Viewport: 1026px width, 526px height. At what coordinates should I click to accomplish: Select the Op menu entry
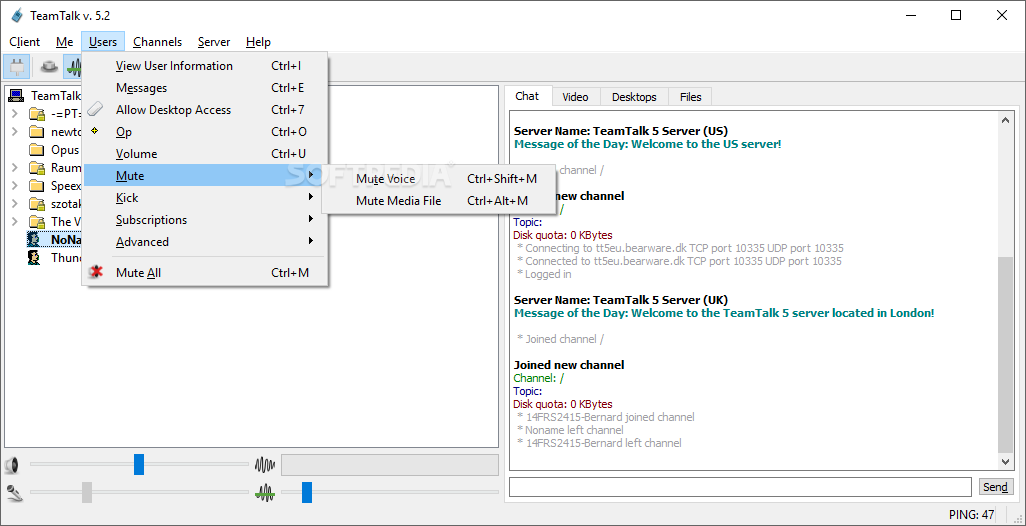pos(205,132)
